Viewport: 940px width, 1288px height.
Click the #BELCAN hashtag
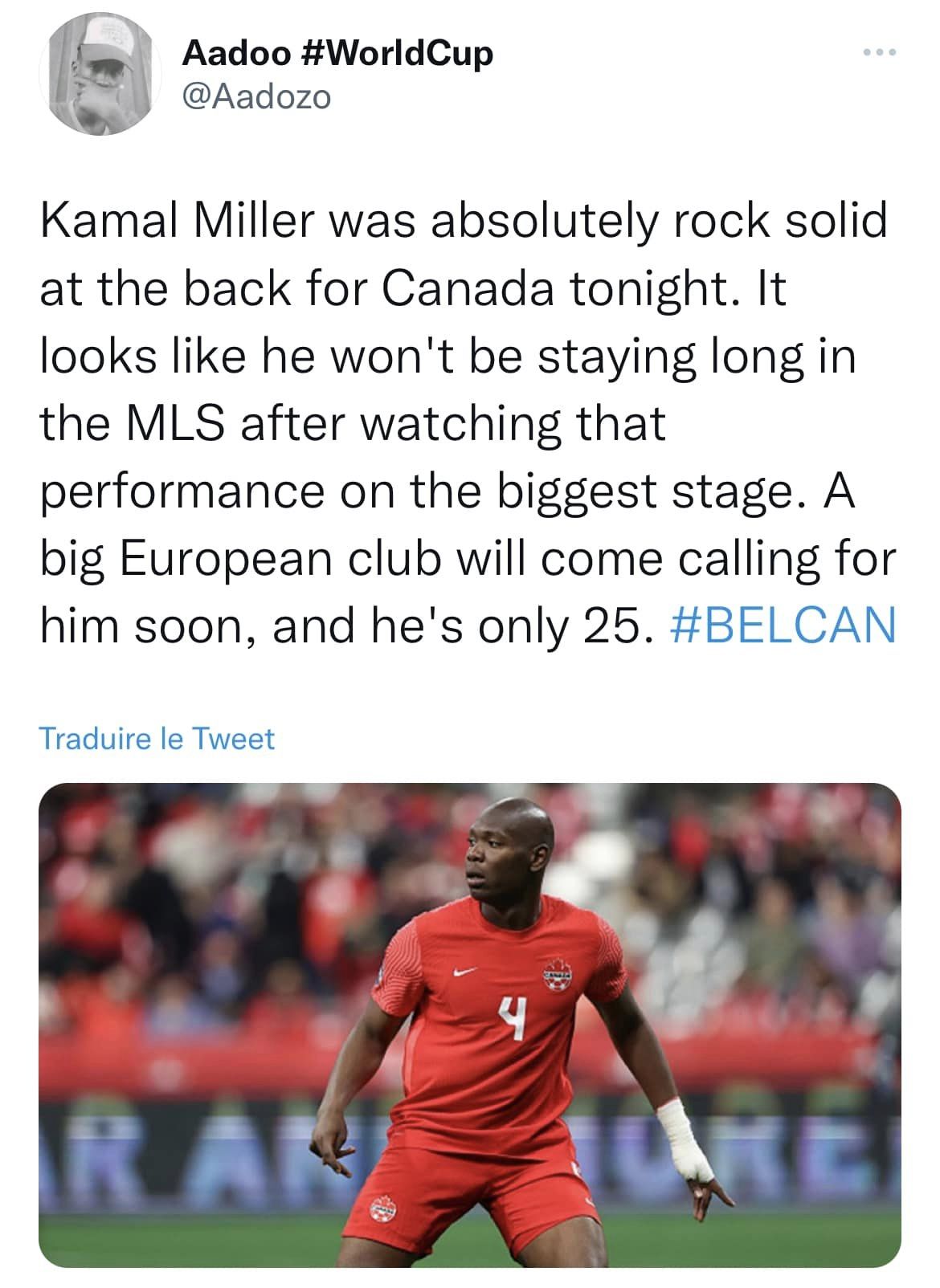pos(781,624)
